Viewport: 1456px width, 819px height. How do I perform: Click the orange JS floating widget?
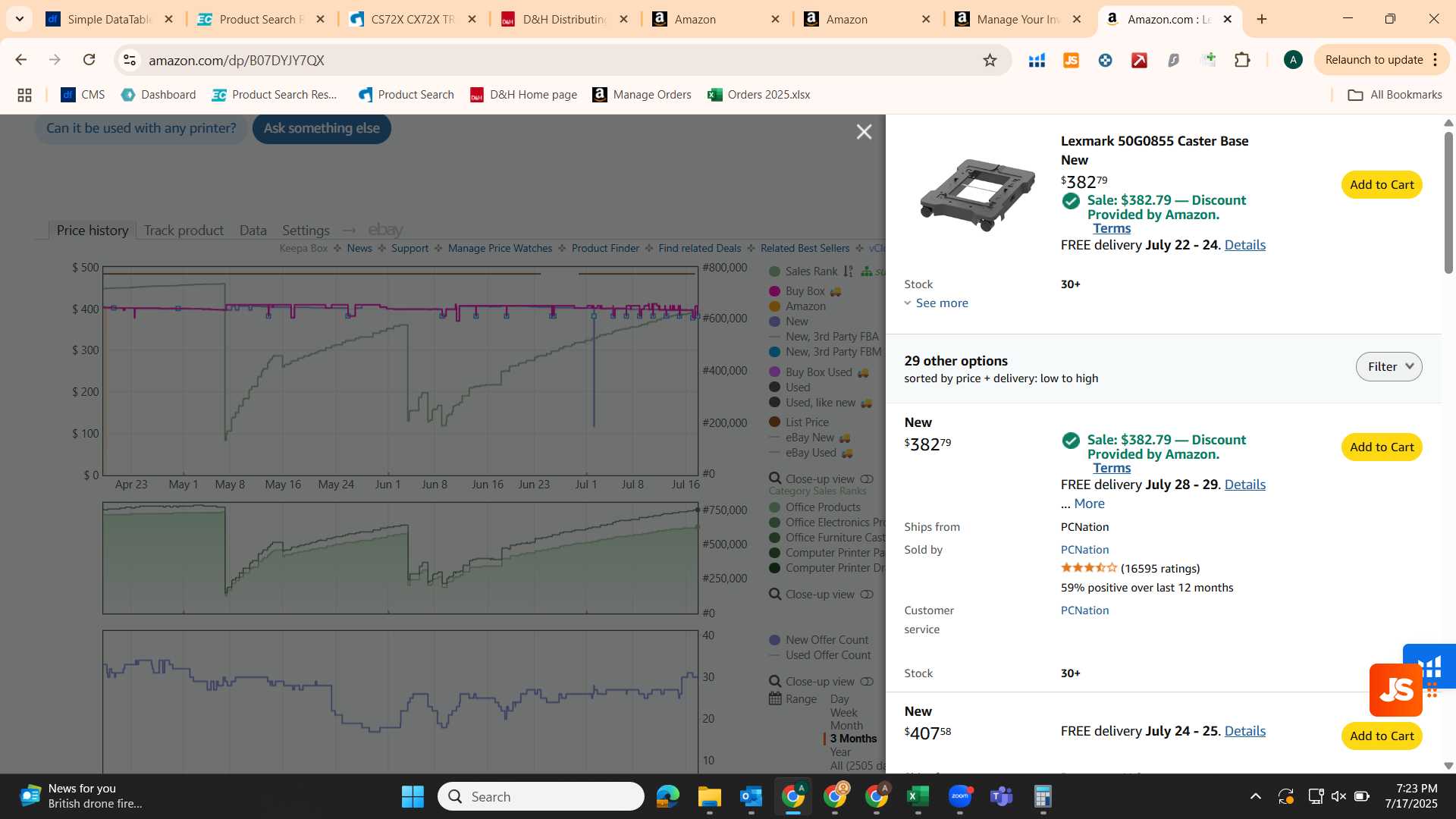click(x=1395, y=690)
